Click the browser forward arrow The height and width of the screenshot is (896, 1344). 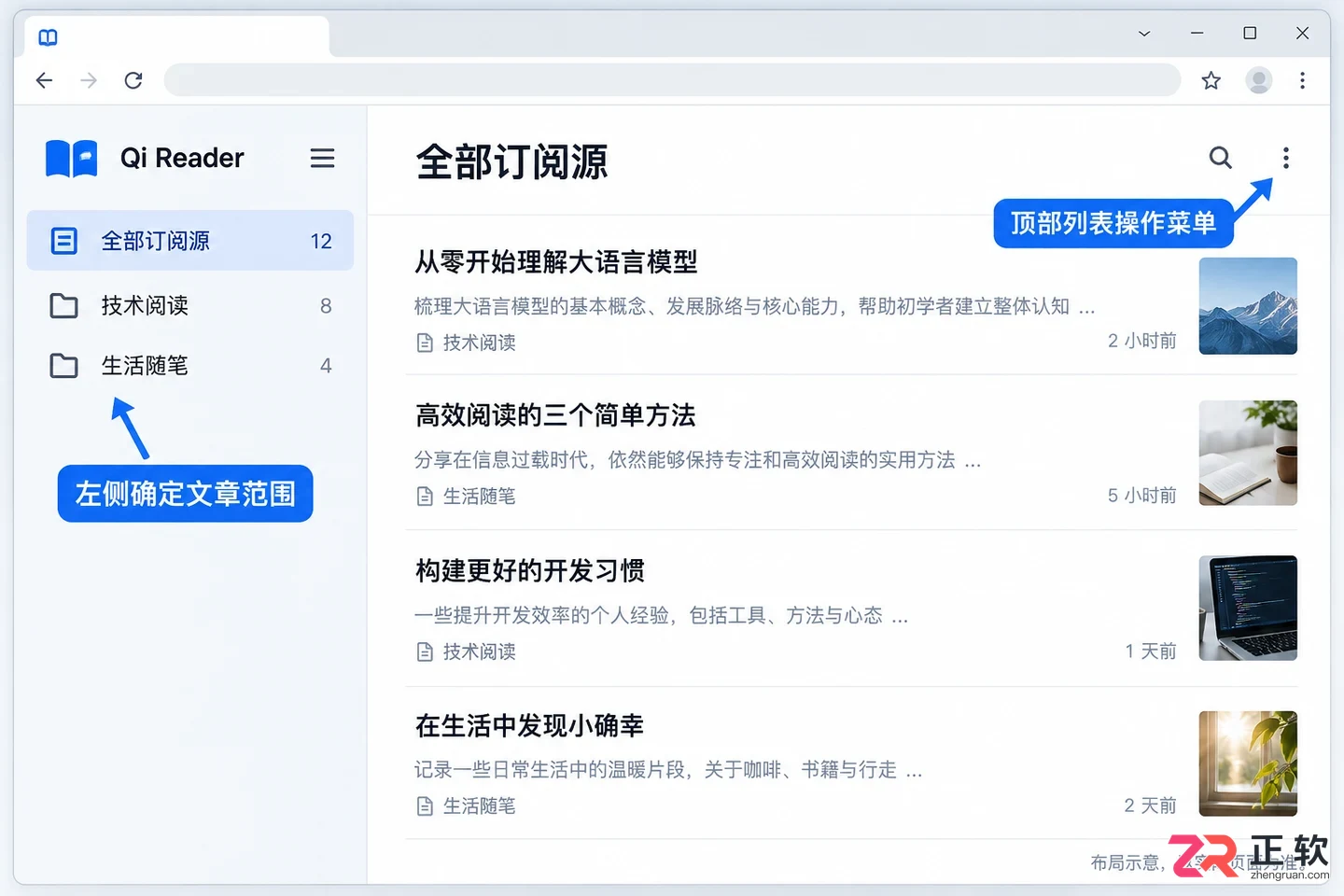click(89, 80)
